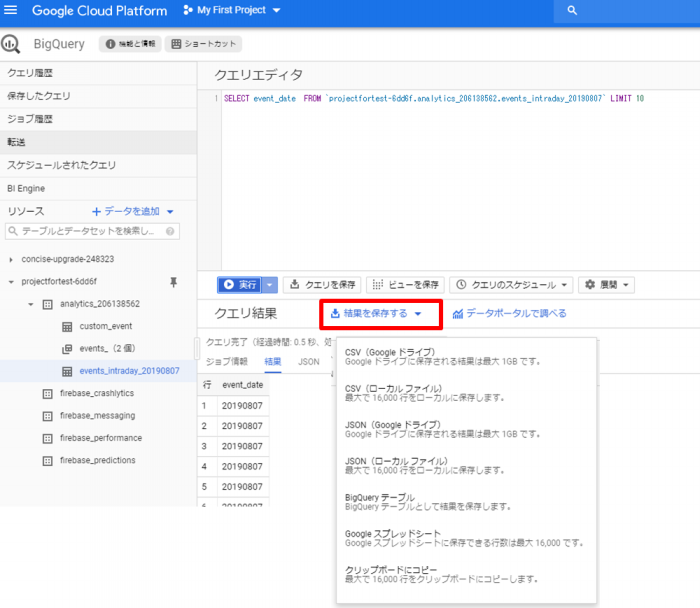Expand the concise-upgrade-248323 project
This screenshot has width=700, height=608.
point(11,259)
